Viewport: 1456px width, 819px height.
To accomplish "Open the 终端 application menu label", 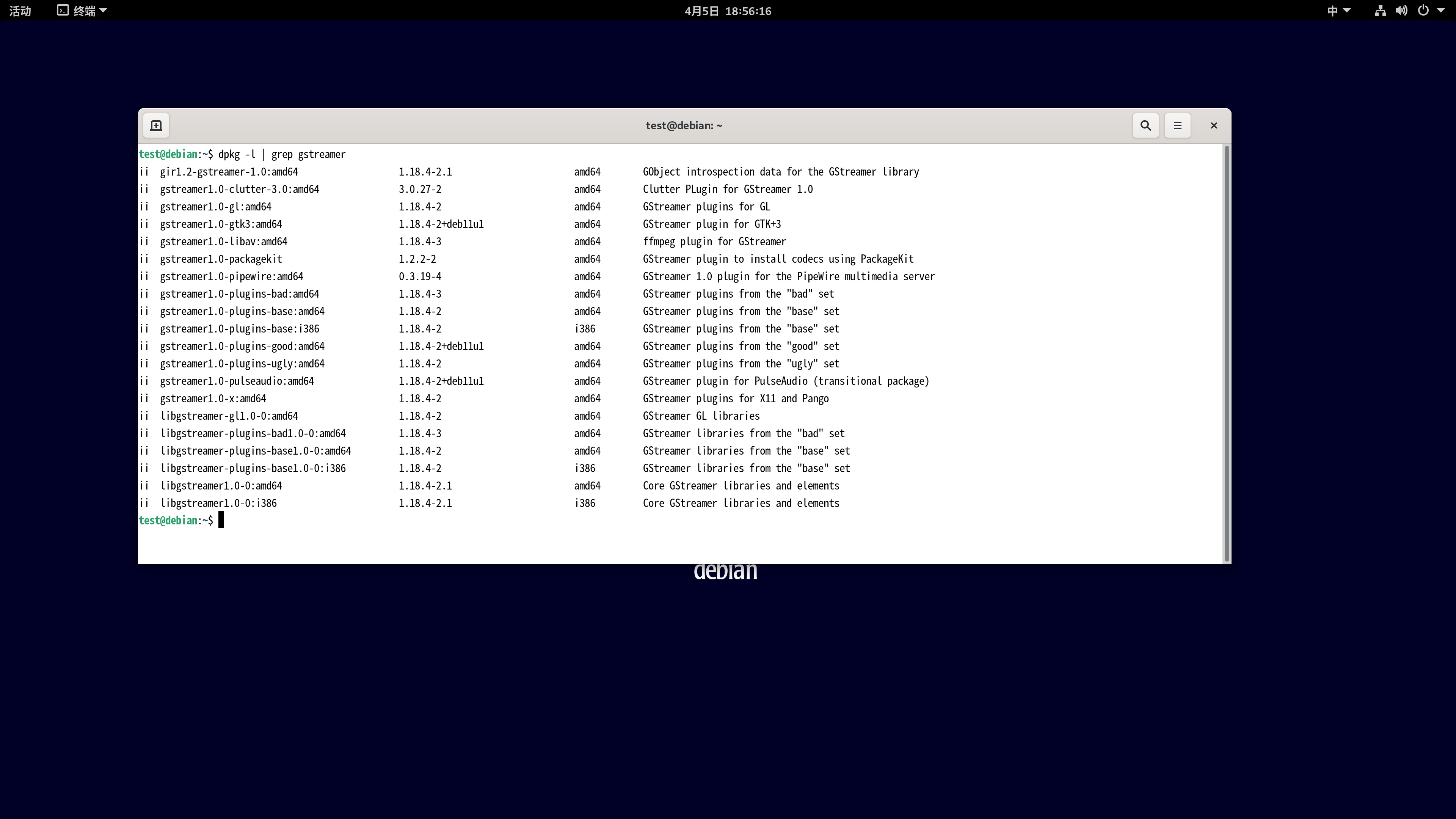I will tap(84, 11).
